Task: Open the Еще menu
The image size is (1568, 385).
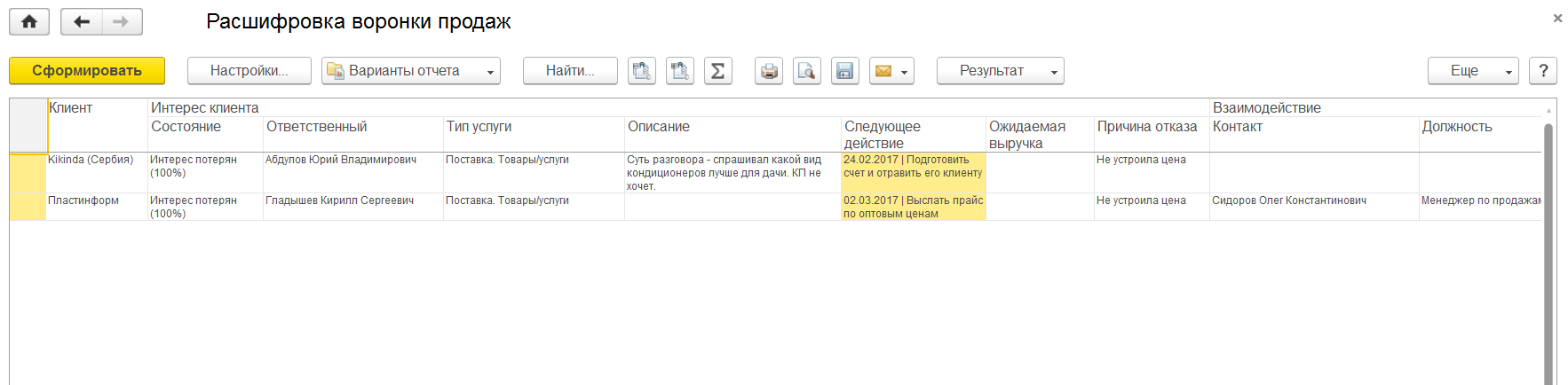Action: pos(1473,71)
